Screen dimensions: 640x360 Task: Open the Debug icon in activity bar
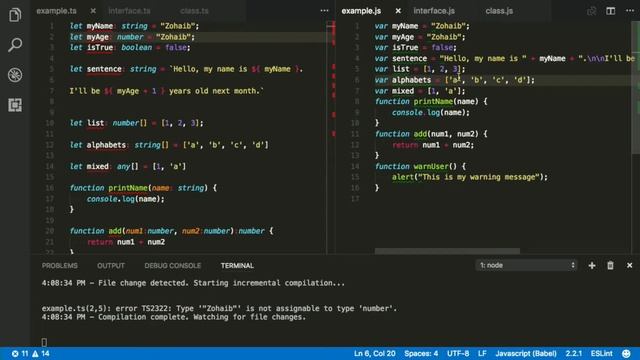click(15, 75)
